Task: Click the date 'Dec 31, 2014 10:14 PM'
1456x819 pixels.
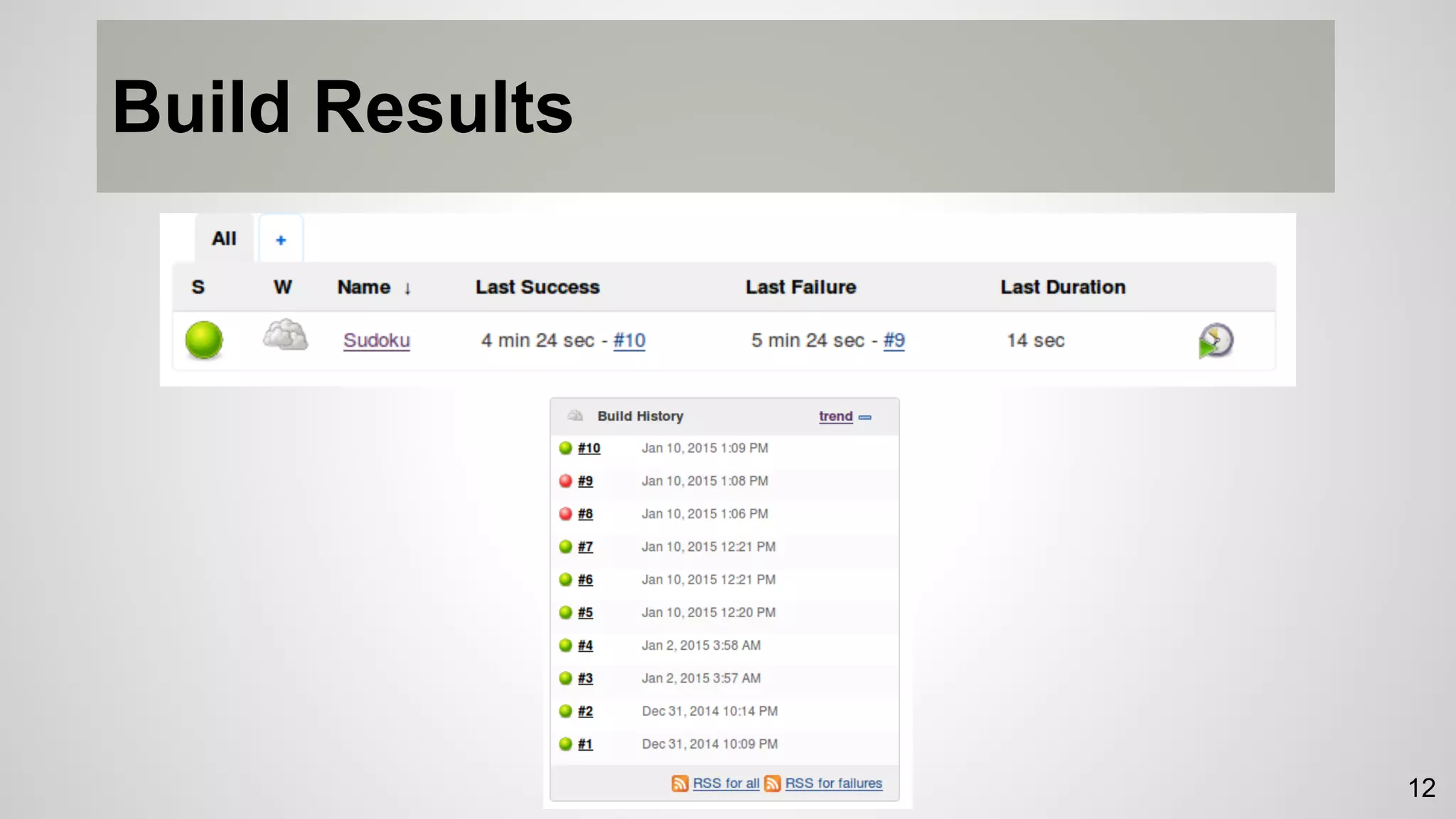Action: pos(710,711)
